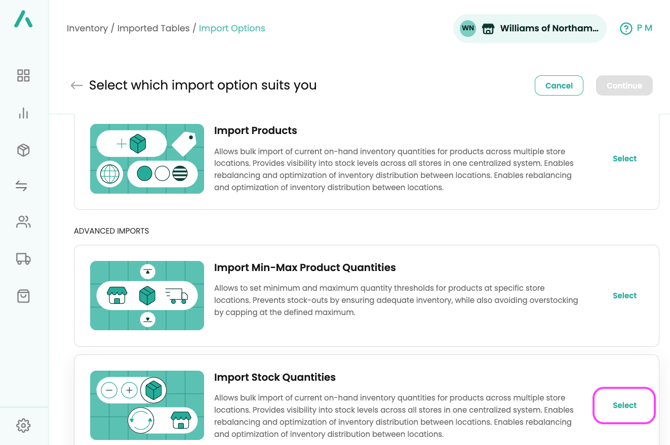Viewport: 670px width, 445px height.
Task: Open the bar chart analytics icon
Action: [23, 113]
